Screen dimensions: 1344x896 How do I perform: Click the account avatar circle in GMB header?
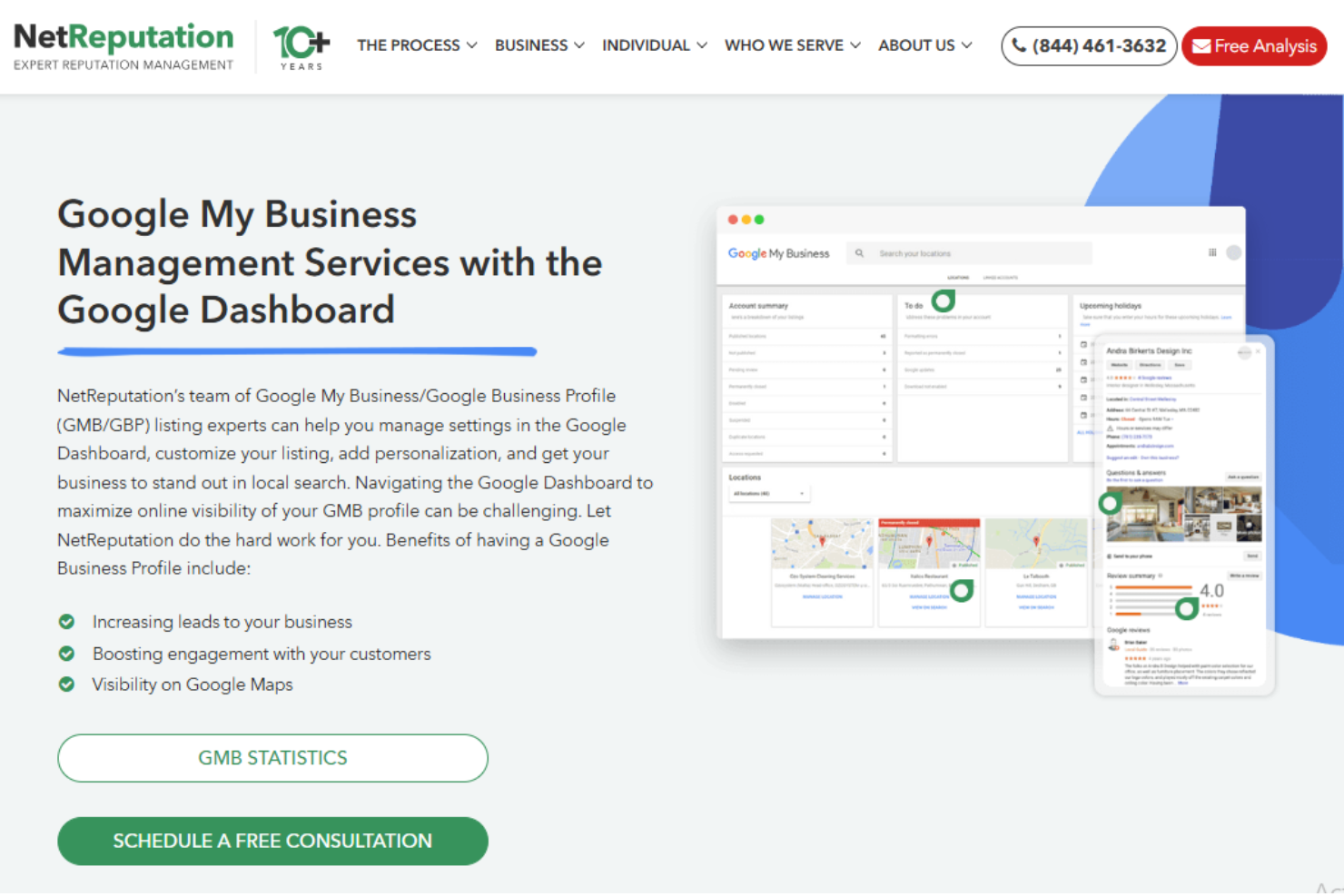1235,252
